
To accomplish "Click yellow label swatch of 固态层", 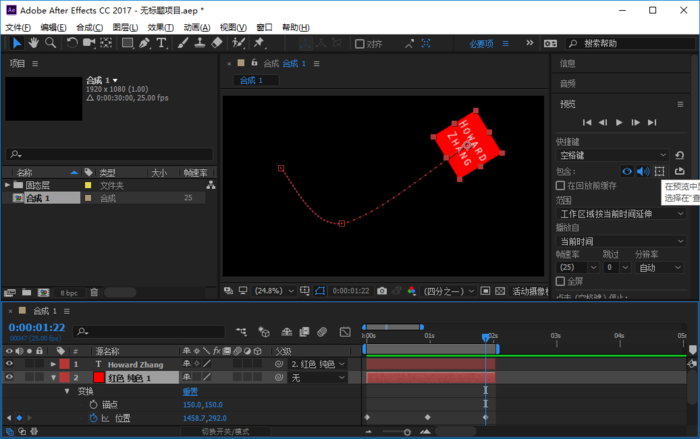I will point(88,185).
